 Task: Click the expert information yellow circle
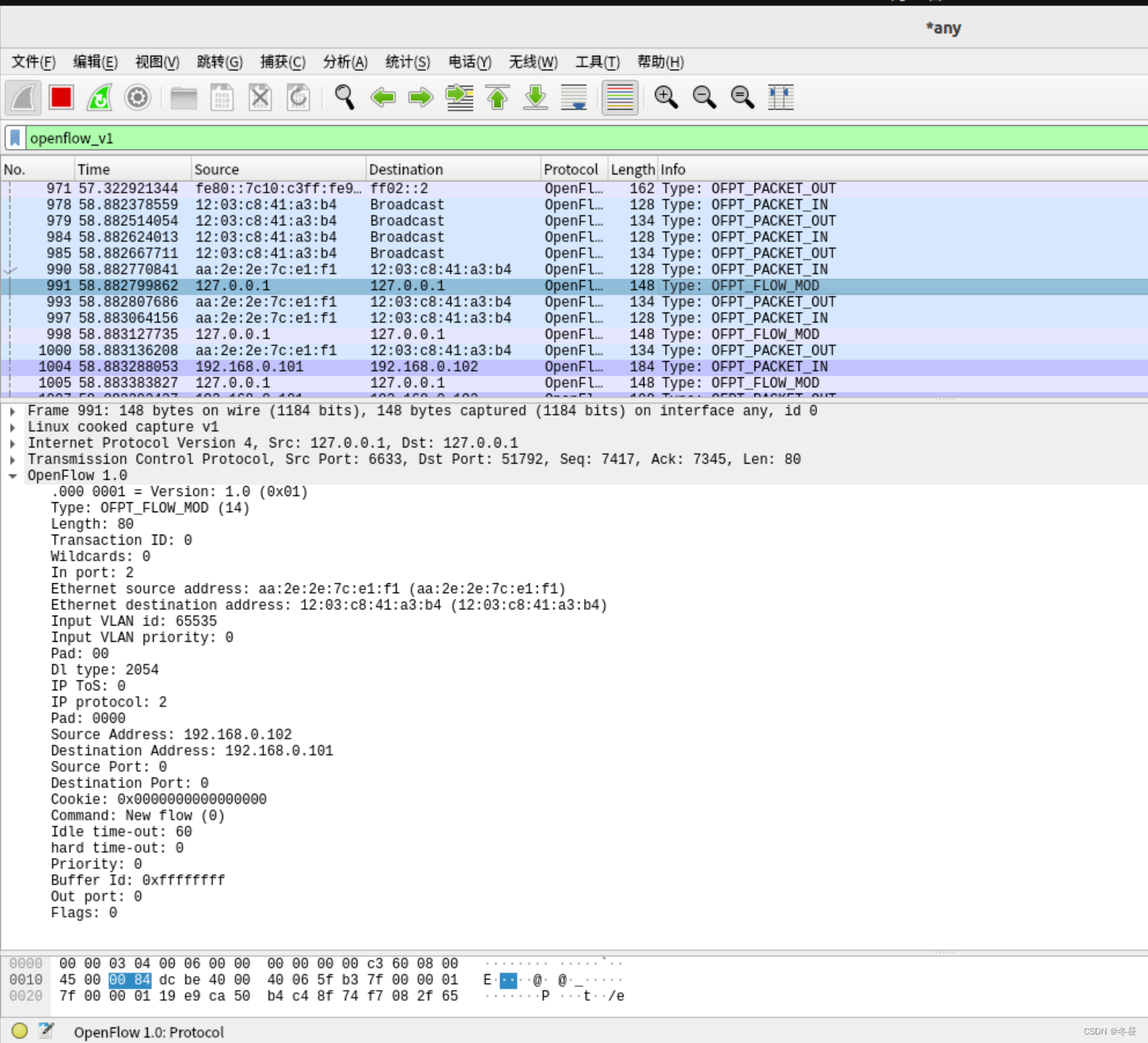20,1031
